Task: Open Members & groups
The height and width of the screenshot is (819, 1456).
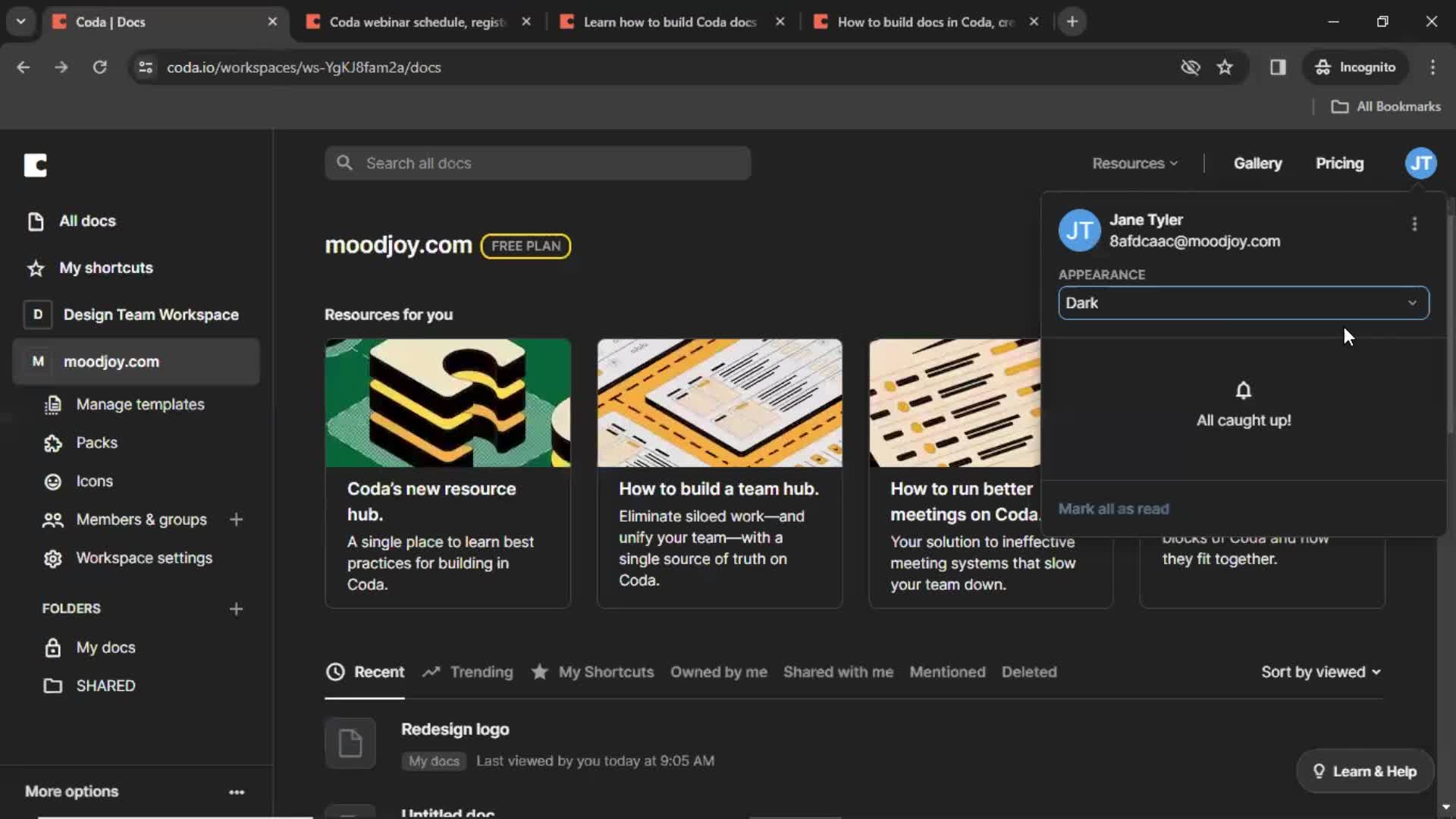Action: point(141,519)
